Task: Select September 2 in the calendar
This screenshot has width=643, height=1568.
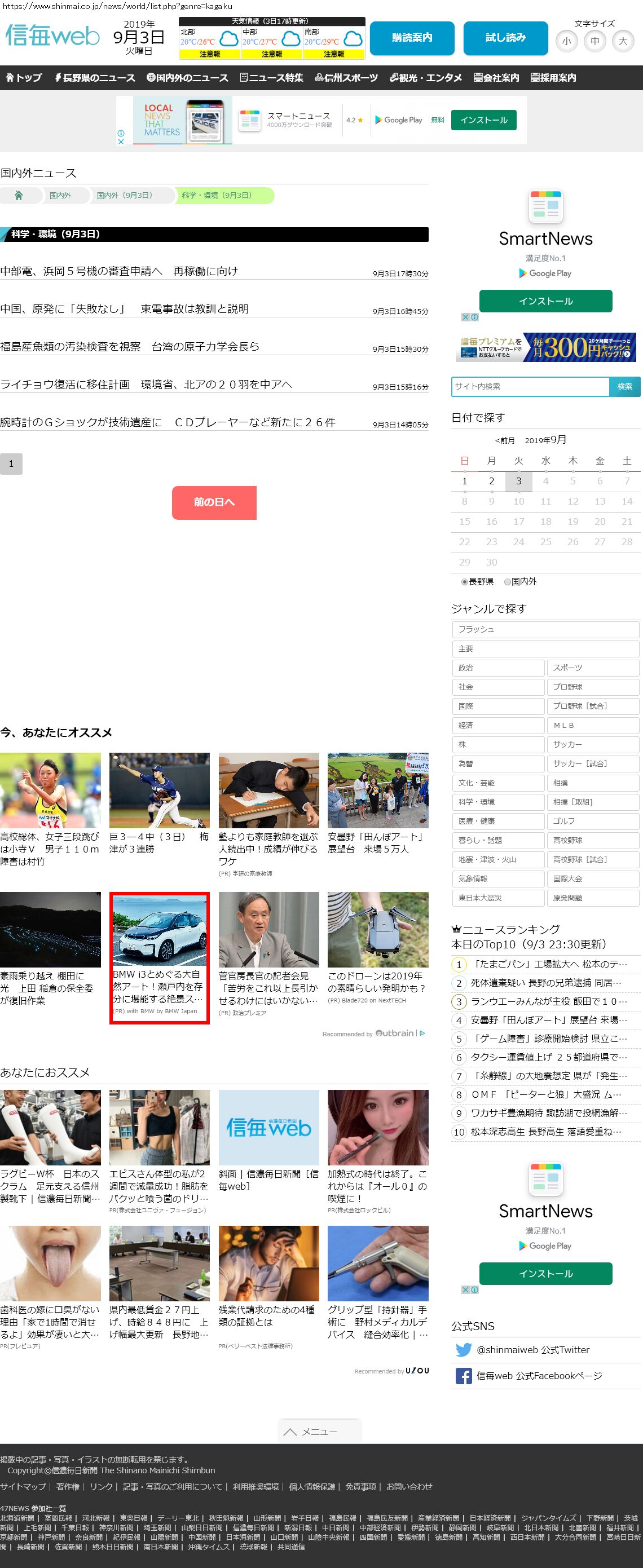Action: point(491,481)
